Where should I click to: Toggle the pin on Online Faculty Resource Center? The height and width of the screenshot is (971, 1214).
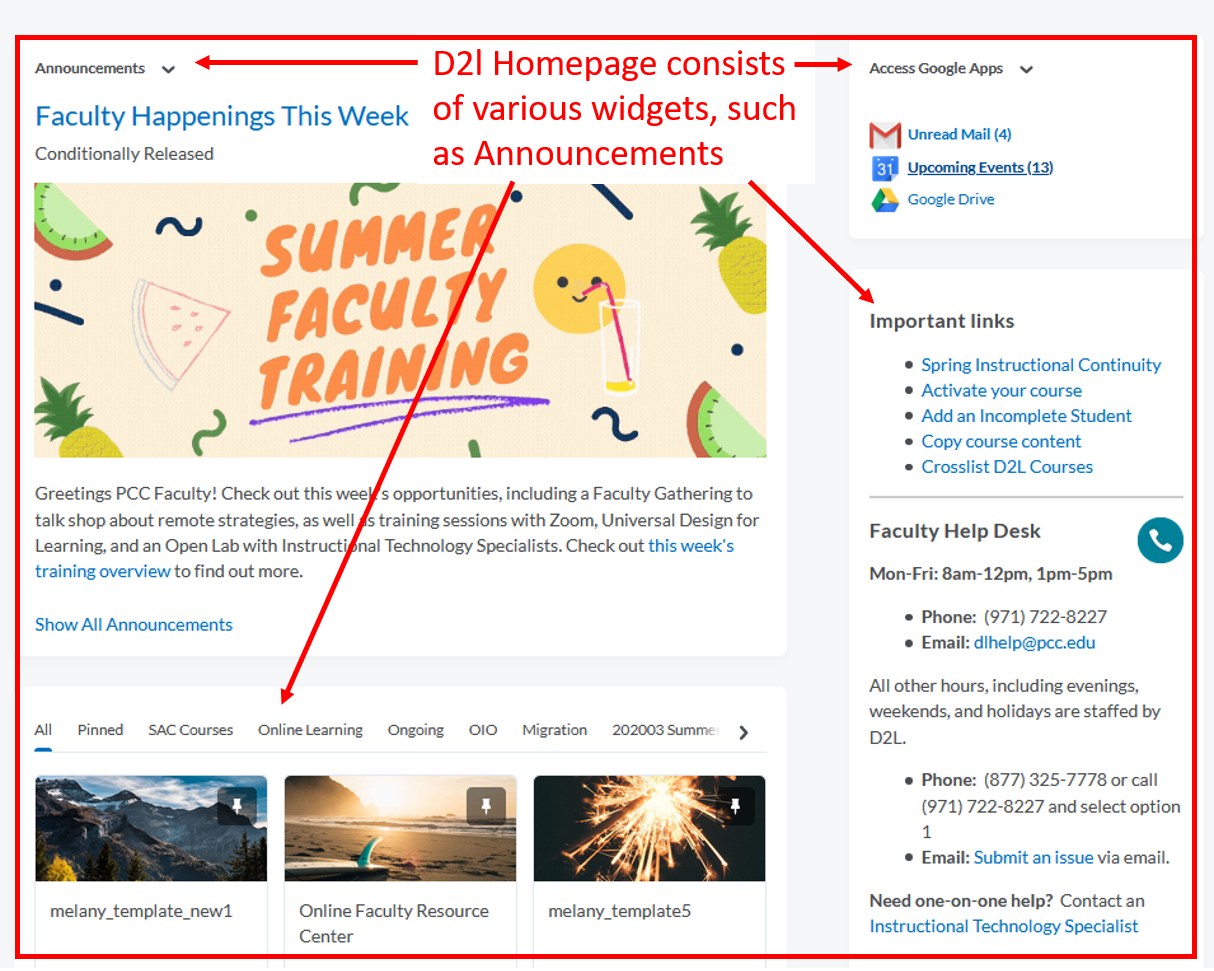point(486,802)
